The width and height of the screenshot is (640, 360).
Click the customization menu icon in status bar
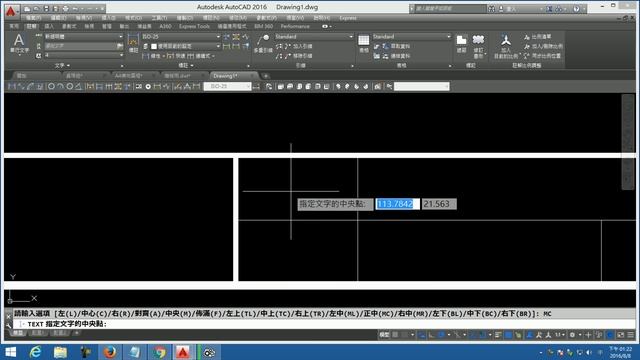pos(631,335)
